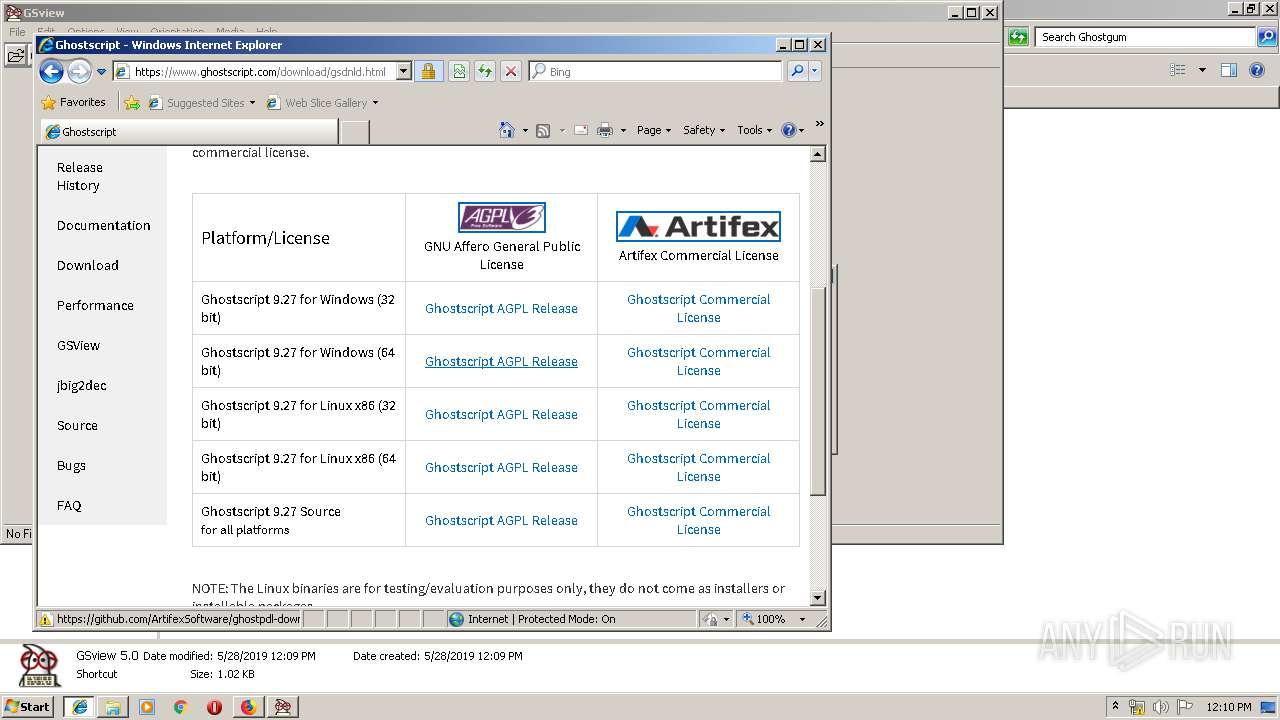1280x720 pixels.
Task: Click Search Ghostgum field in right window
Action: point(1146,37)
